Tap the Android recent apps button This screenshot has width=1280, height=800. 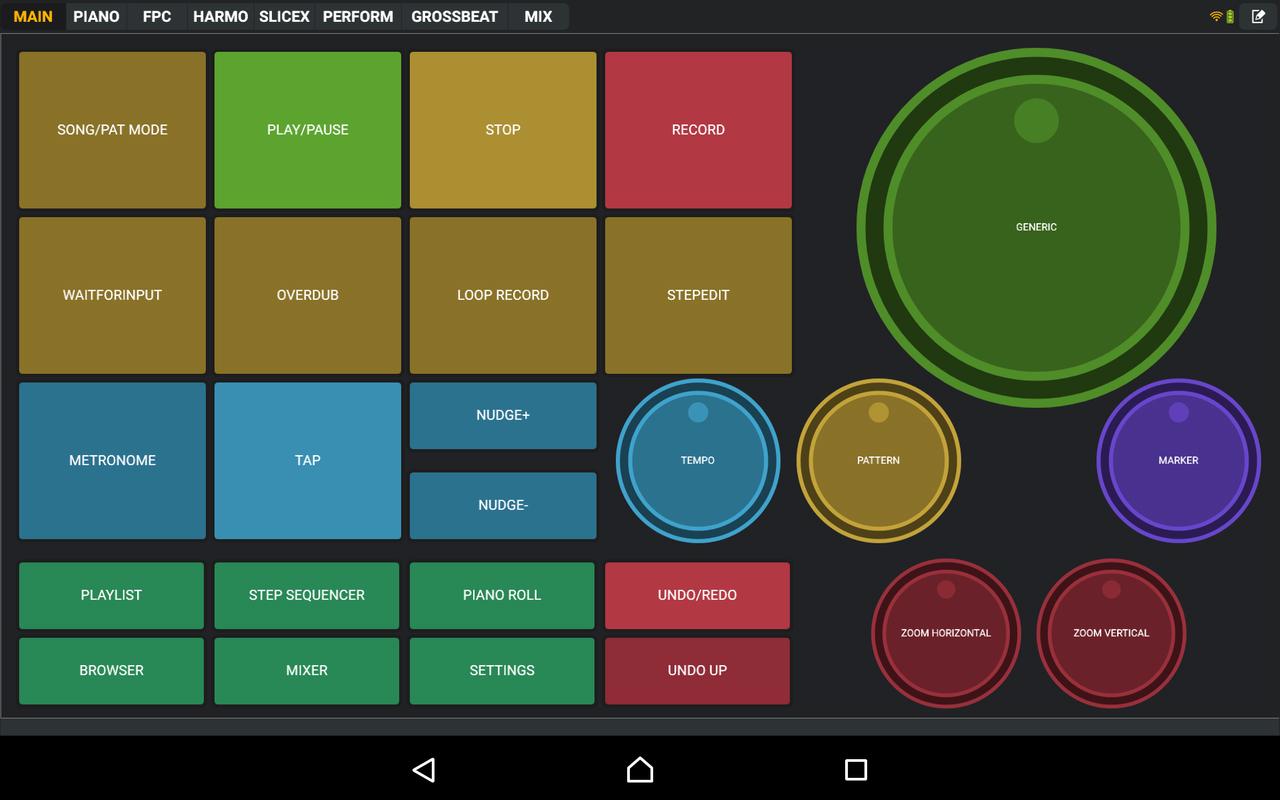856,769
